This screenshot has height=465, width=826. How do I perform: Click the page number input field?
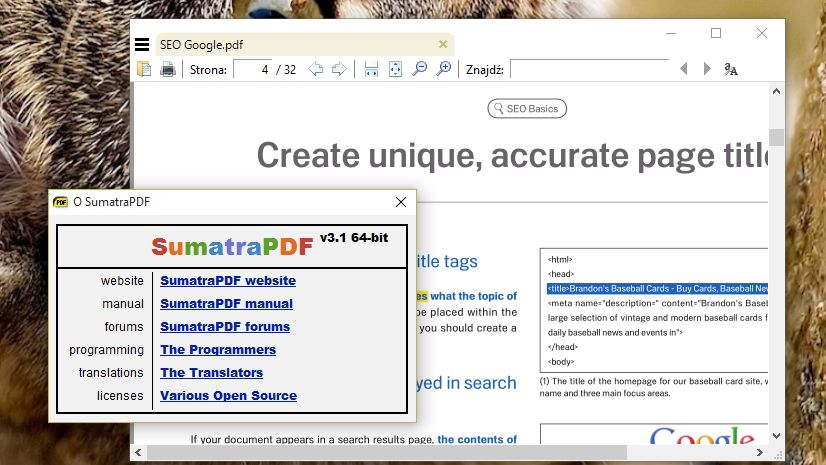click(x=252, y=70)
